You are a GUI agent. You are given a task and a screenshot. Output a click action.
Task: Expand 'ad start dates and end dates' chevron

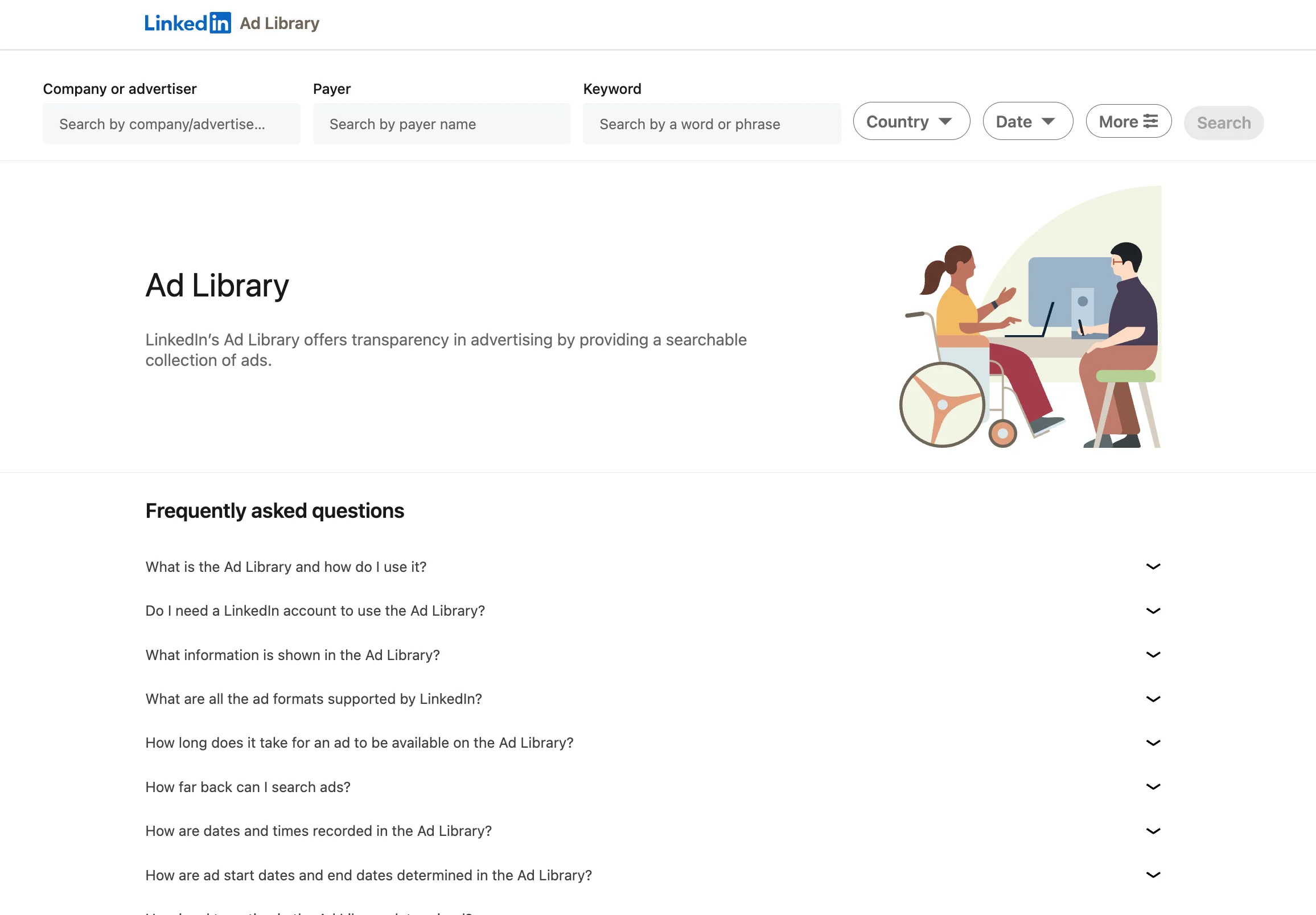(x=1153, y=876)
